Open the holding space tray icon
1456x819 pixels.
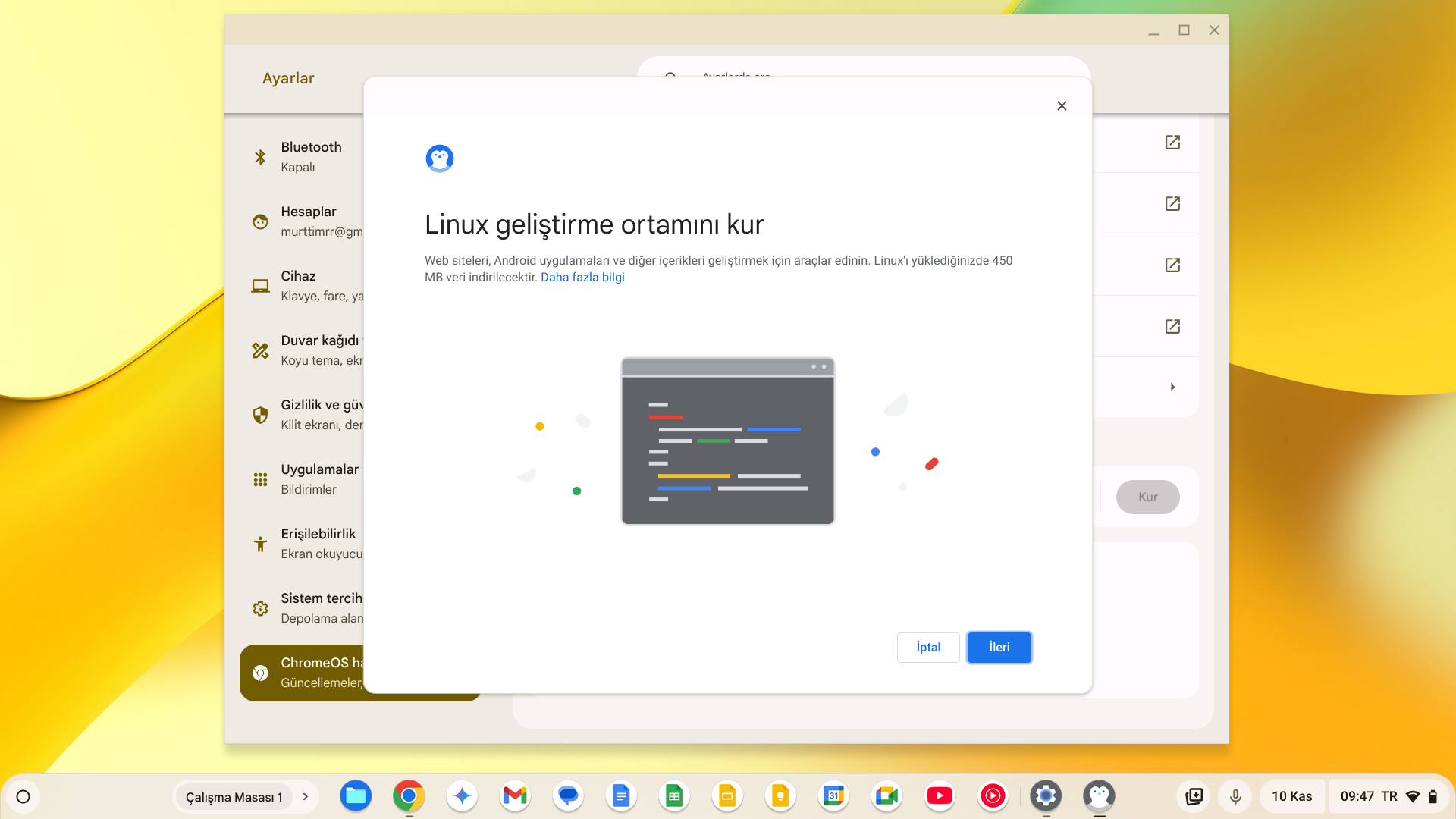click(x=1194, y=796)
